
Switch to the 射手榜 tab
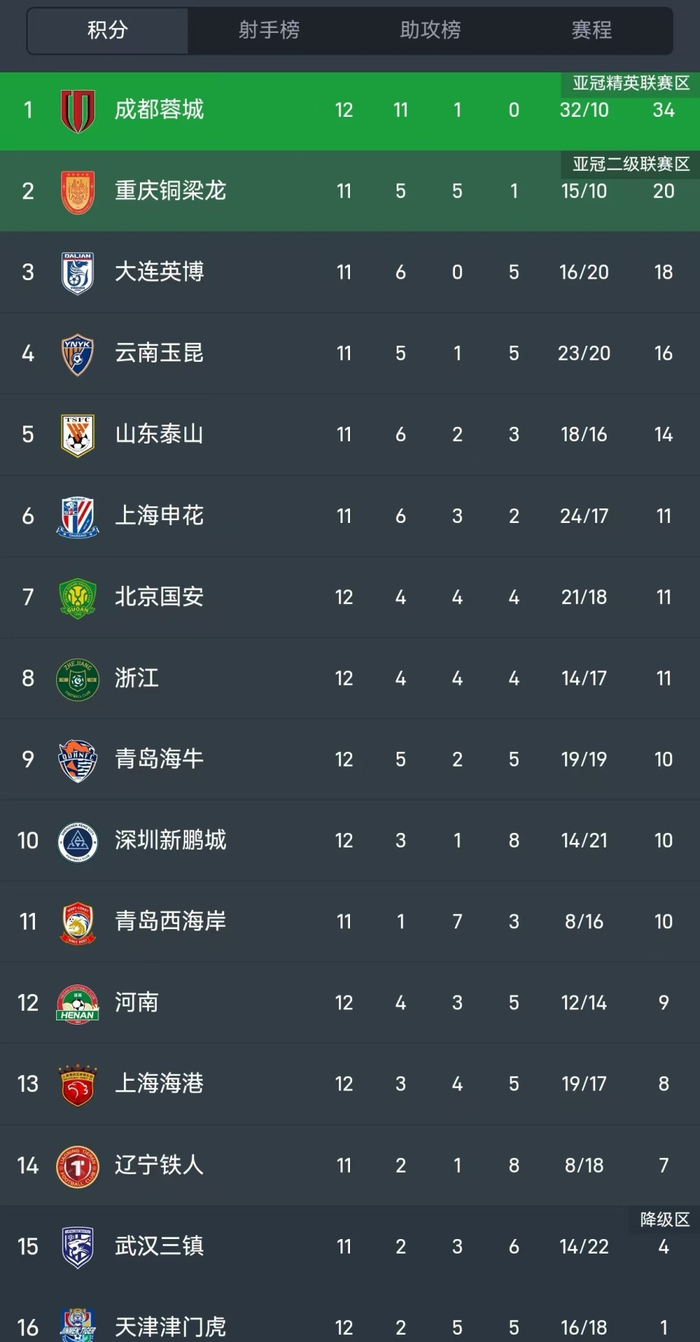pos(268,30)
